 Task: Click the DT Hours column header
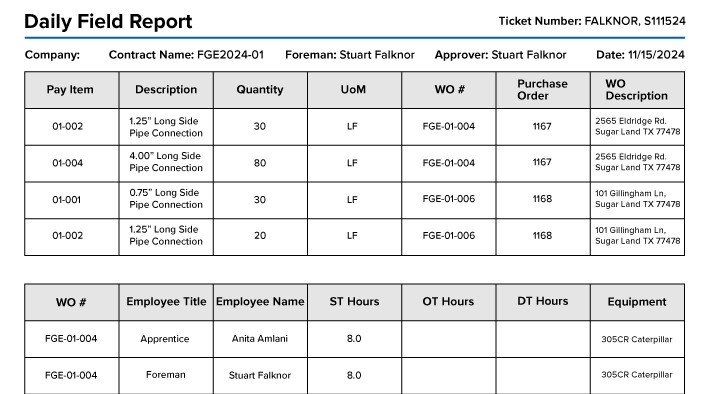tap(543, 301)
